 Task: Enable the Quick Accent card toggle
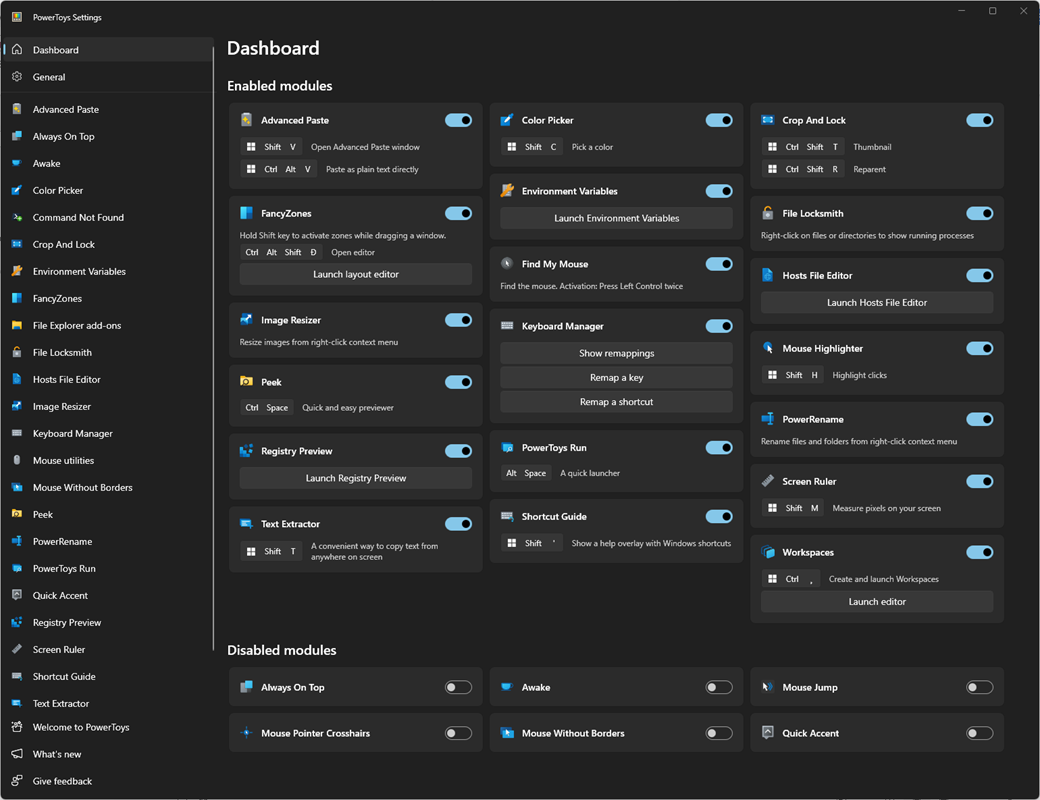click(x=980, y=733)
